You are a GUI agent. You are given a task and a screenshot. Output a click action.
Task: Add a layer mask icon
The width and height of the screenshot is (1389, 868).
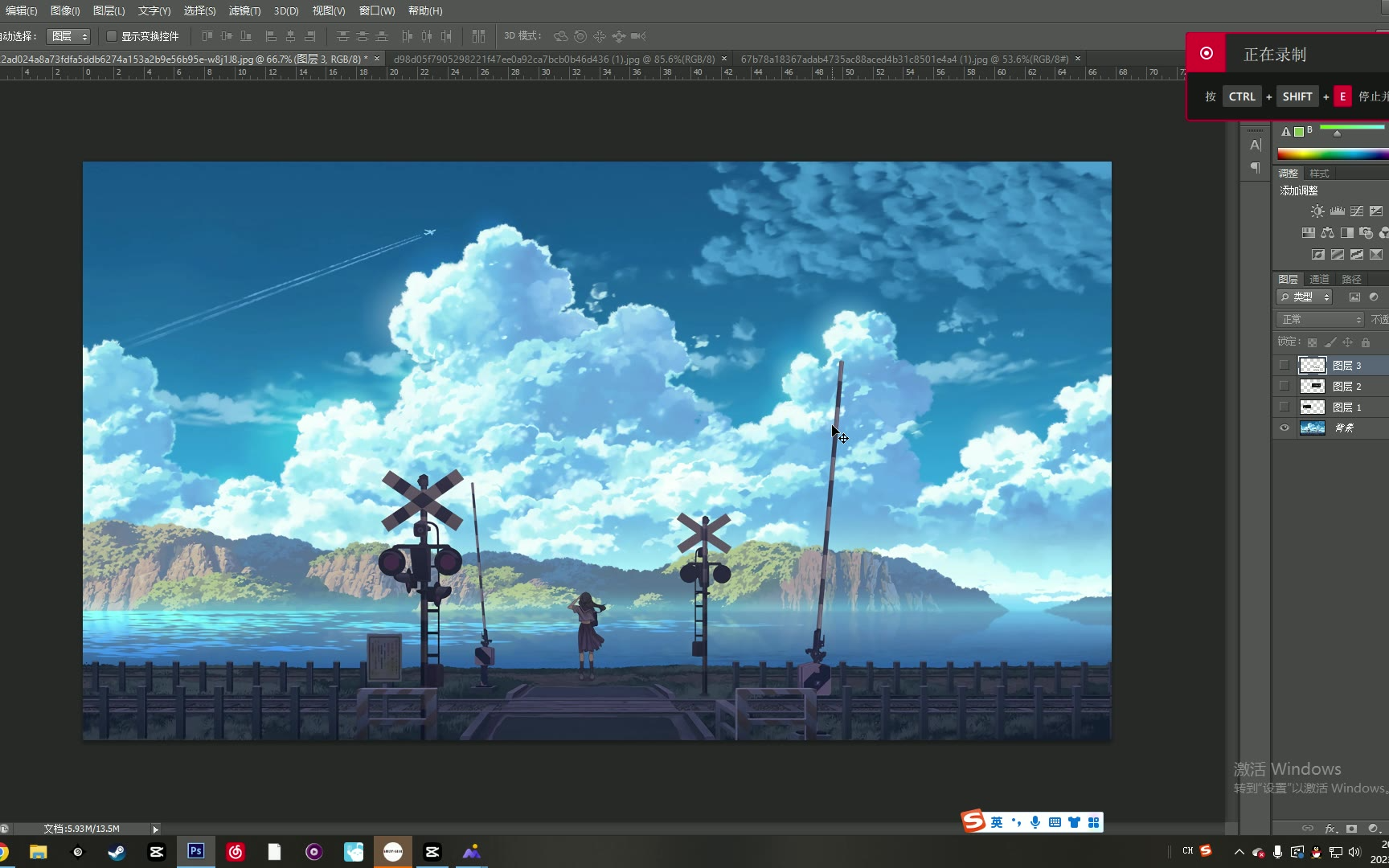pyautogui.click(x=1352, y=829)
